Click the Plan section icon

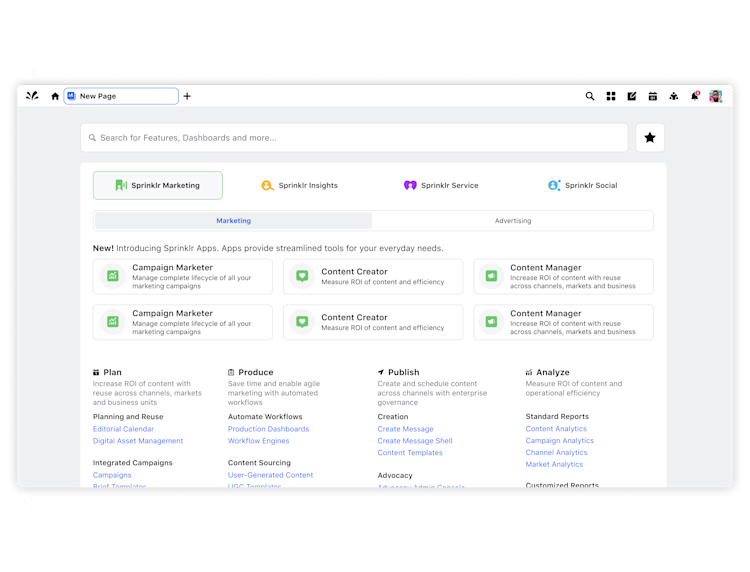(96, 372)
